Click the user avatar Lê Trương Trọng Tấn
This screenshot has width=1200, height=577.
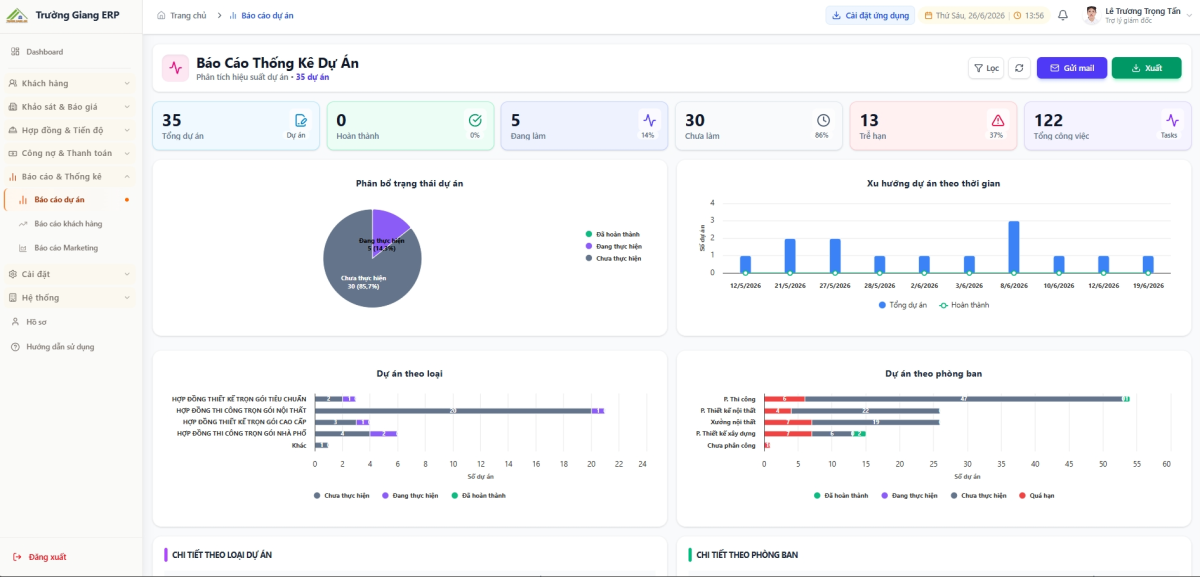[1091, 15]
